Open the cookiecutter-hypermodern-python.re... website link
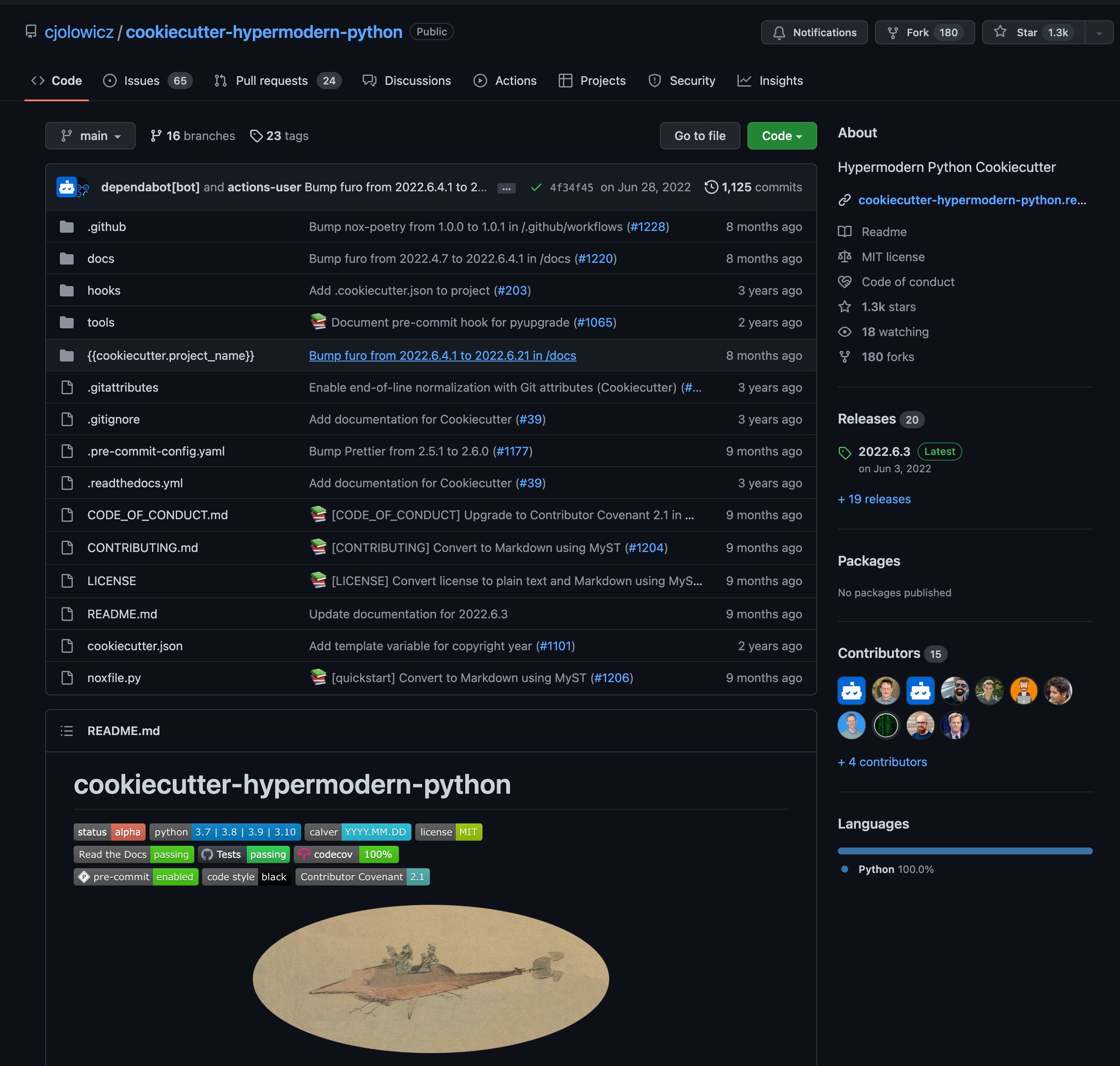 [972, 200]
